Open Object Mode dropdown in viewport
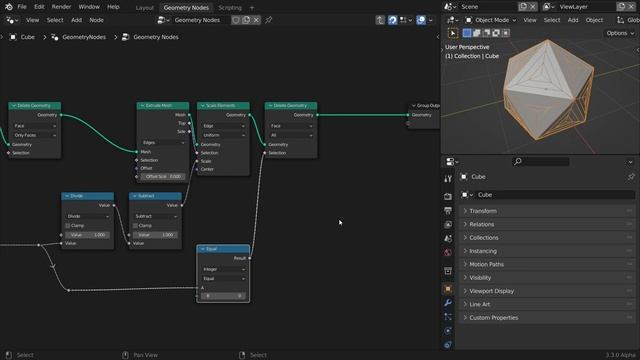The image size is (640, 360). pyautogui.click(x=491, y=20)
